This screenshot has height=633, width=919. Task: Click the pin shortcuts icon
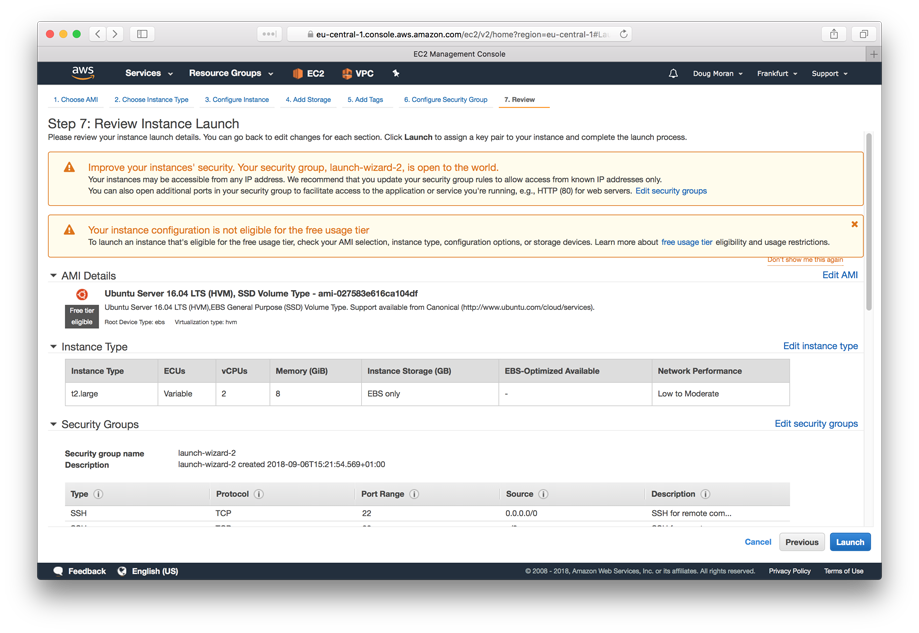pos(396,73)
